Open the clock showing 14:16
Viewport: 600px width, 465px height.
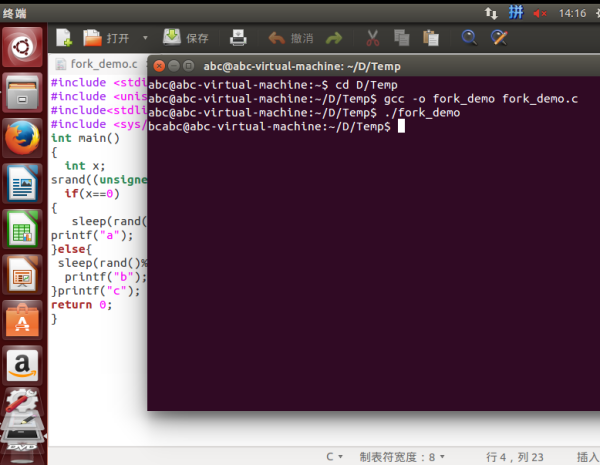pyautogui.click(x=572, y=13)
